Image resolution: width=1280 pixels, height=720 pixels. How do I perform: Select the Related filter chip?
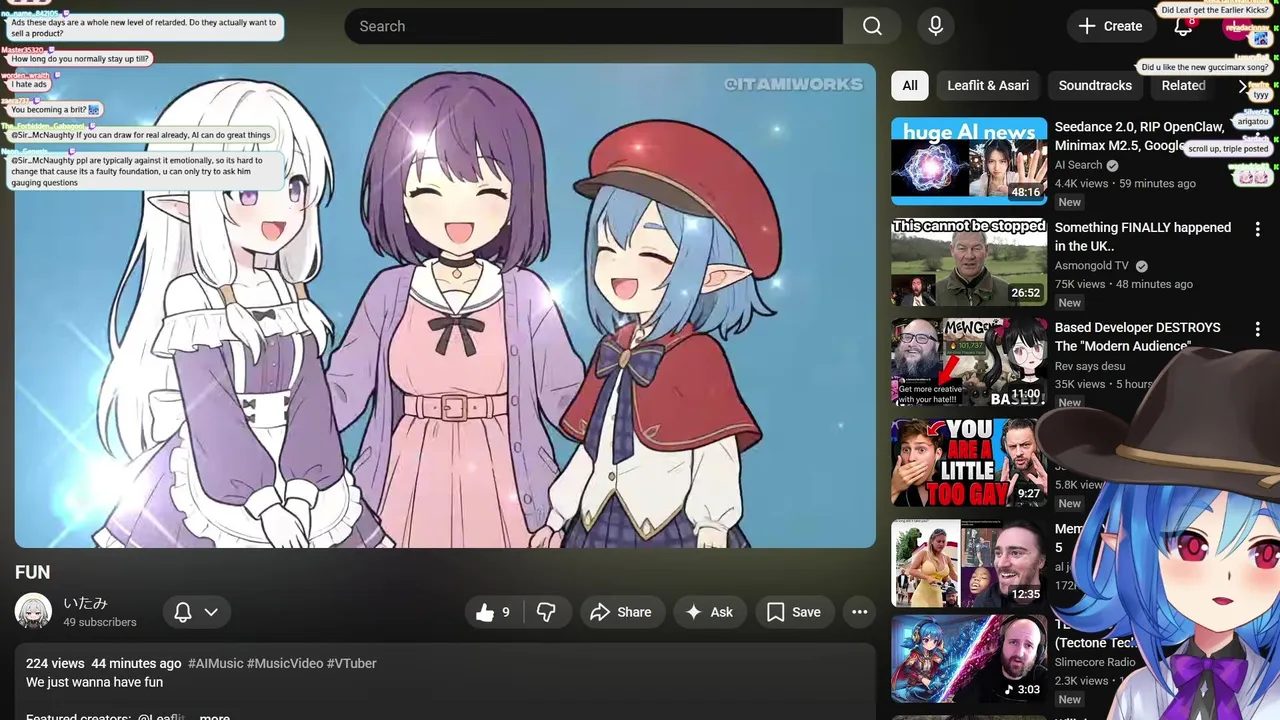(x=1183, y=85)
